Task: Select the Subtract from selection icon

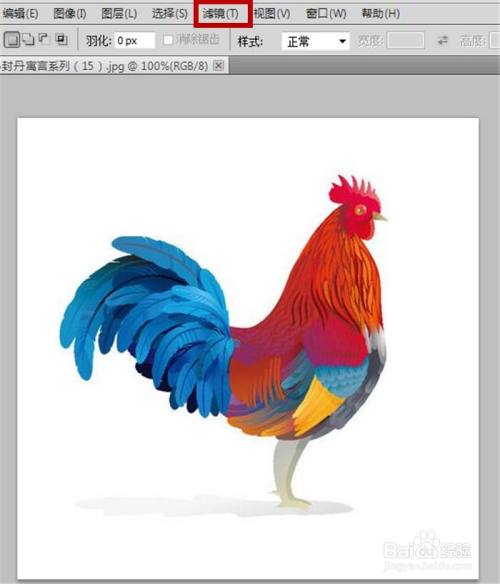Action: (44, 39)
